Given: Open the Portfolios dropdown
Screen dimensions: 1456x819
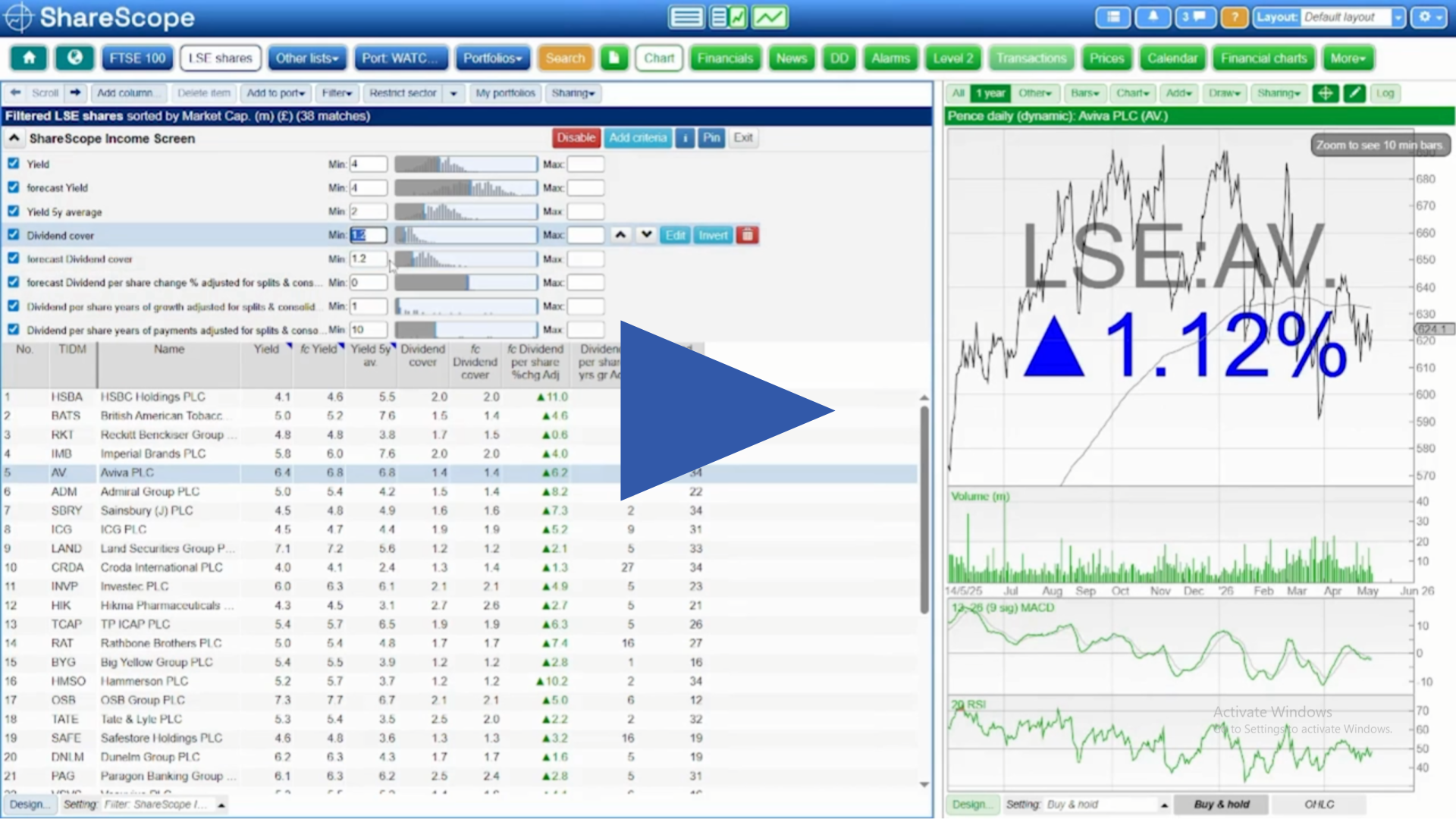Looking at the screenshot, I should (492, 58).
